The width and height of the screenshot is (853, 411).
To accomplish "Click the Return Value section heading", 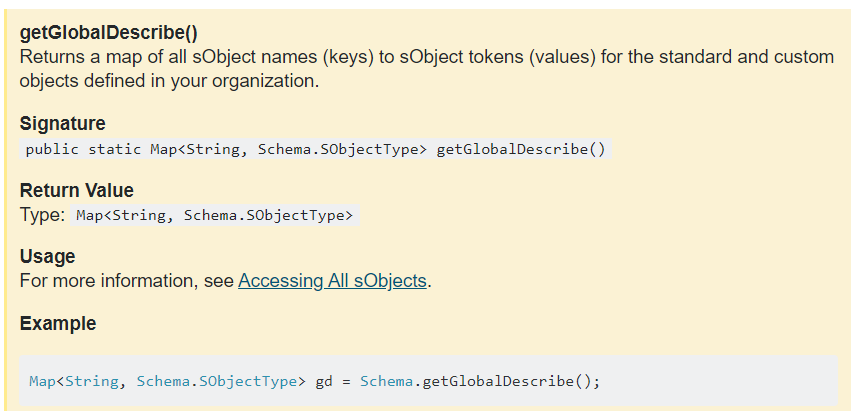I will 76,190.
